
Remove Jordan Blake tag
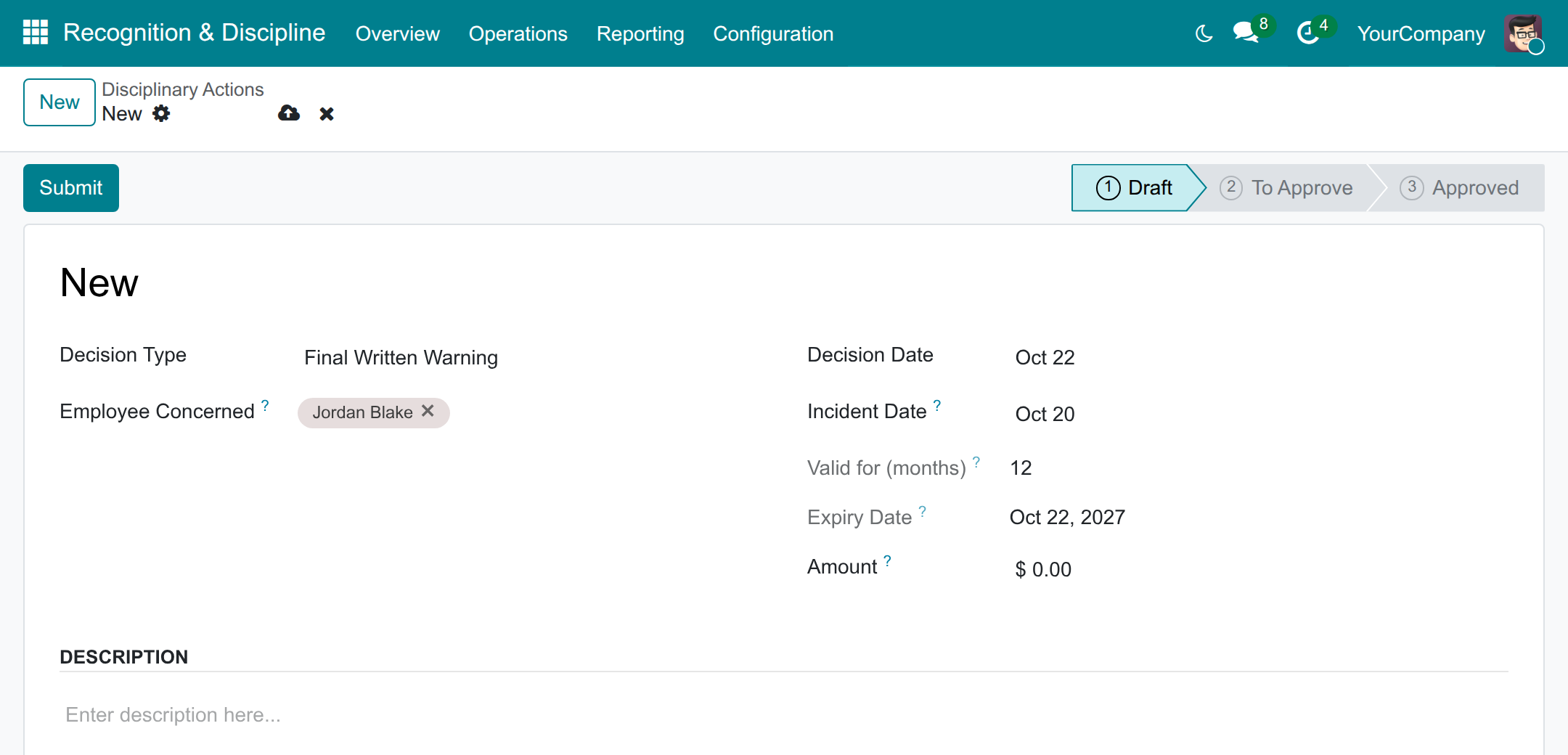coord(428,411)
